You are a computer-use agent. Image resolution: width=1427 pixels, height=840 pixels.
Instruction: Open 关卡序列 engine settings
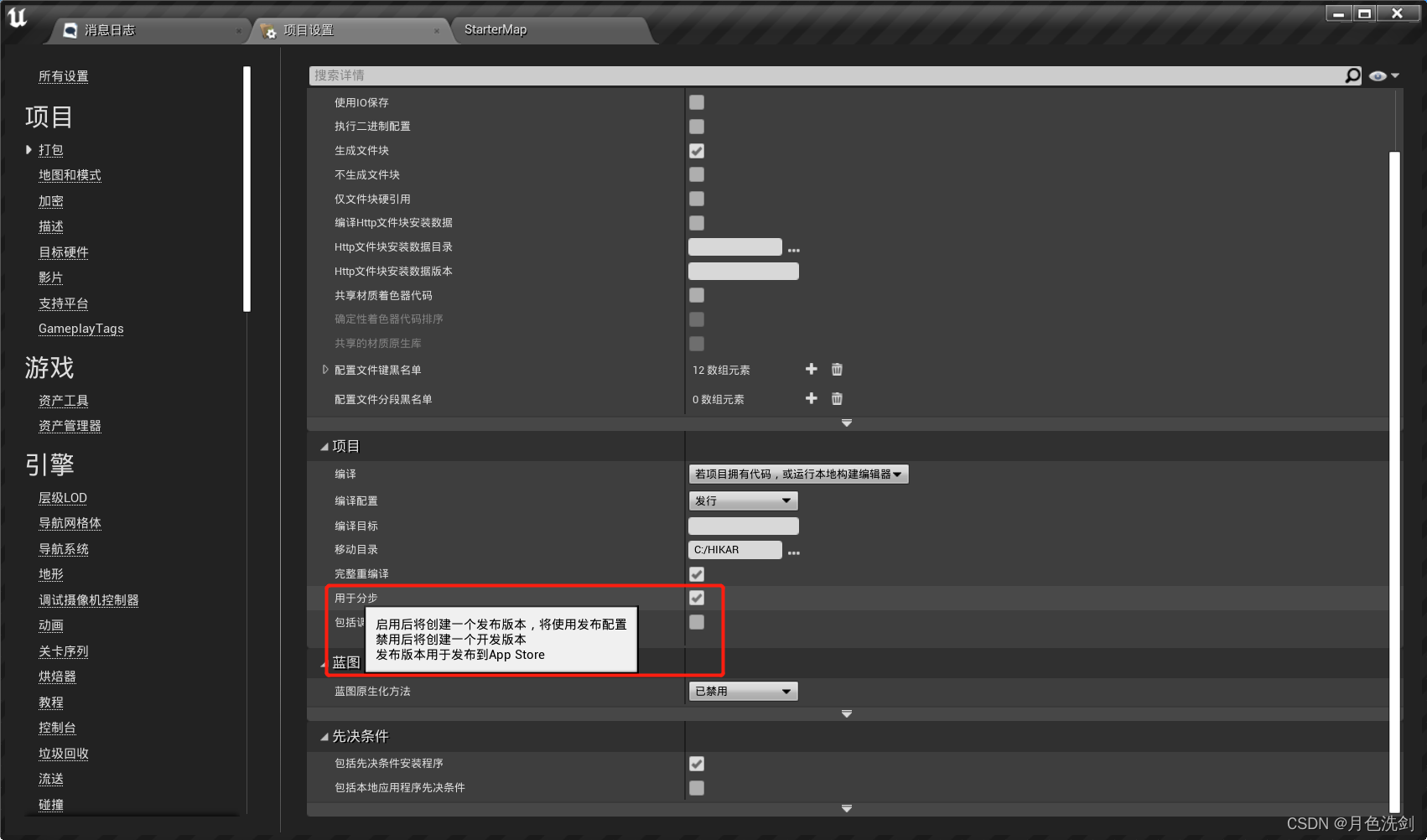click(64, 651)
